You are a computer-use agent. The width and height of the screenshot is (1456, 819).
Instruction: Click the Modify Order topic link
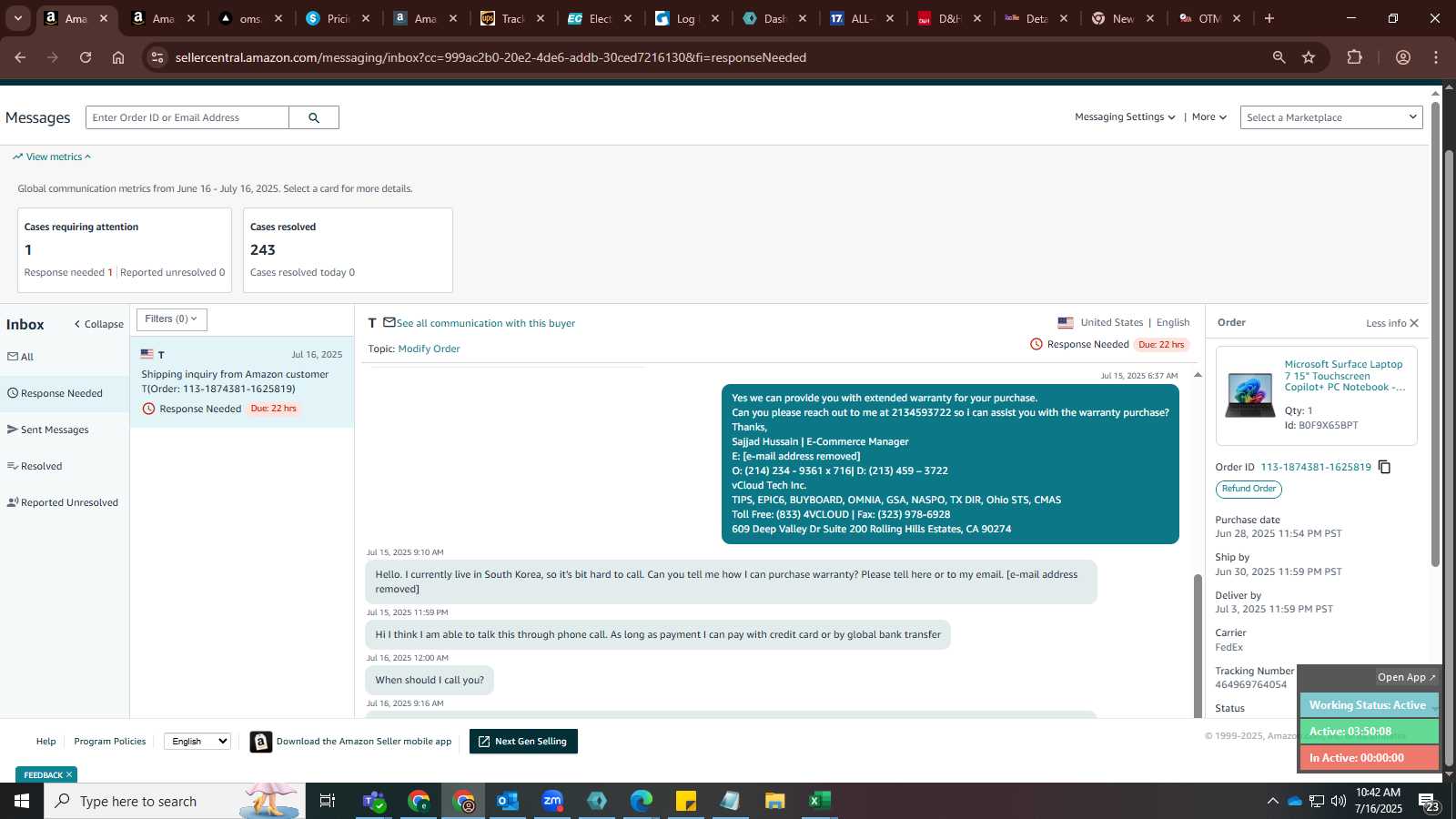click(429, 349)
